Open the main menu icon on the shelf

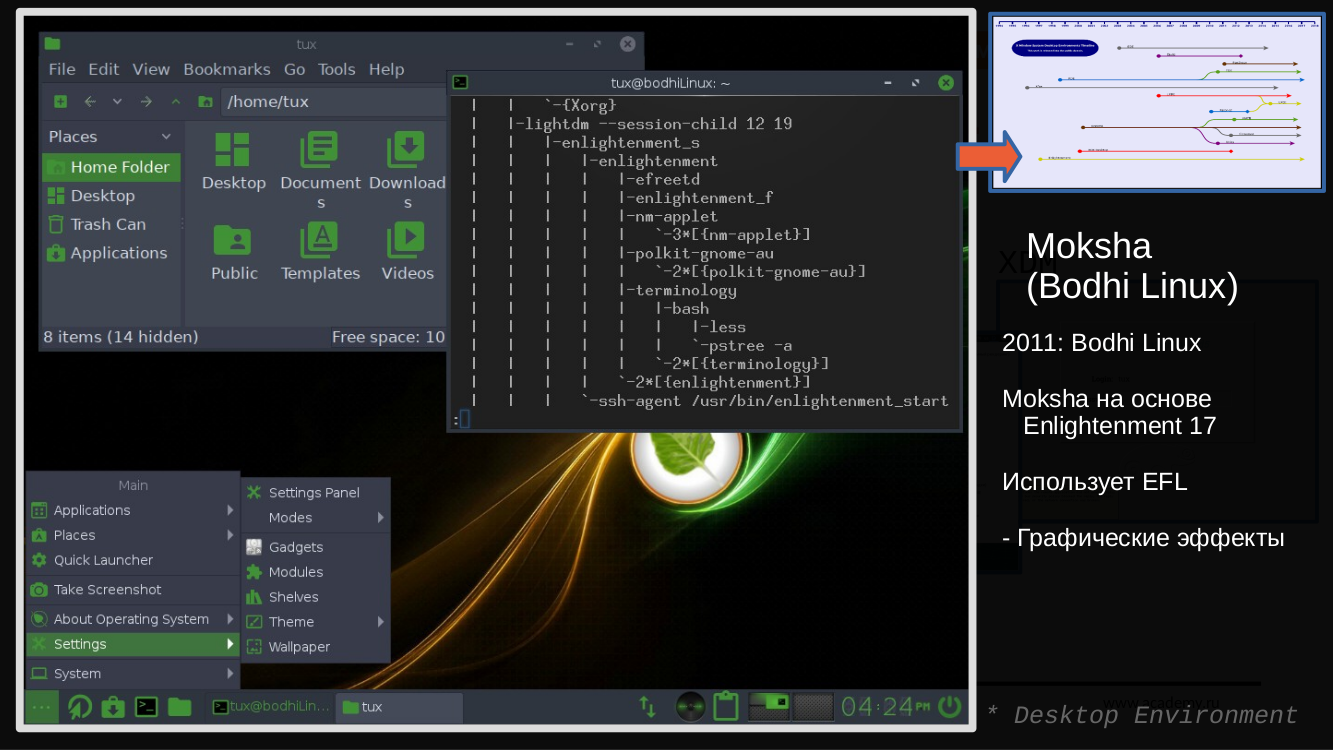41,707
